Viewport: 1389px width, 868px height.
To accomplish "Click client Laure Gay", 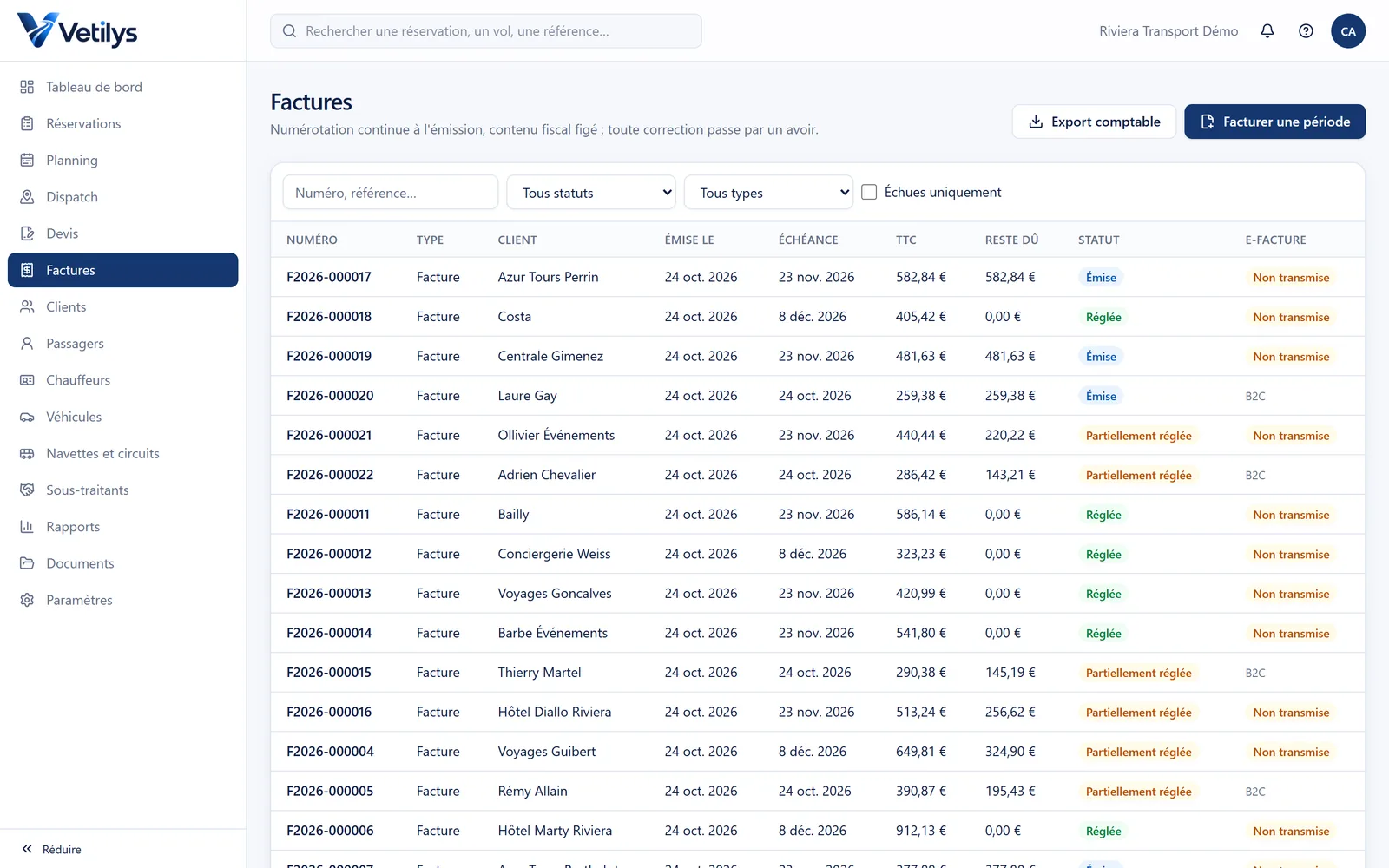I will (528, 396).
